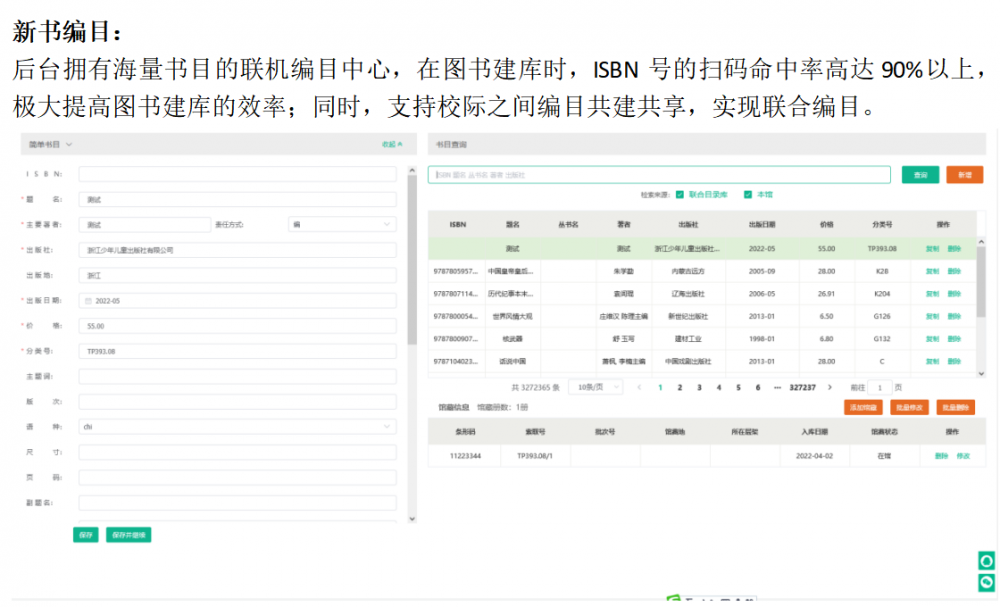1000x607 pixels.
Task: Expand the 语种 language dropdown
Action: pos(237,427)
